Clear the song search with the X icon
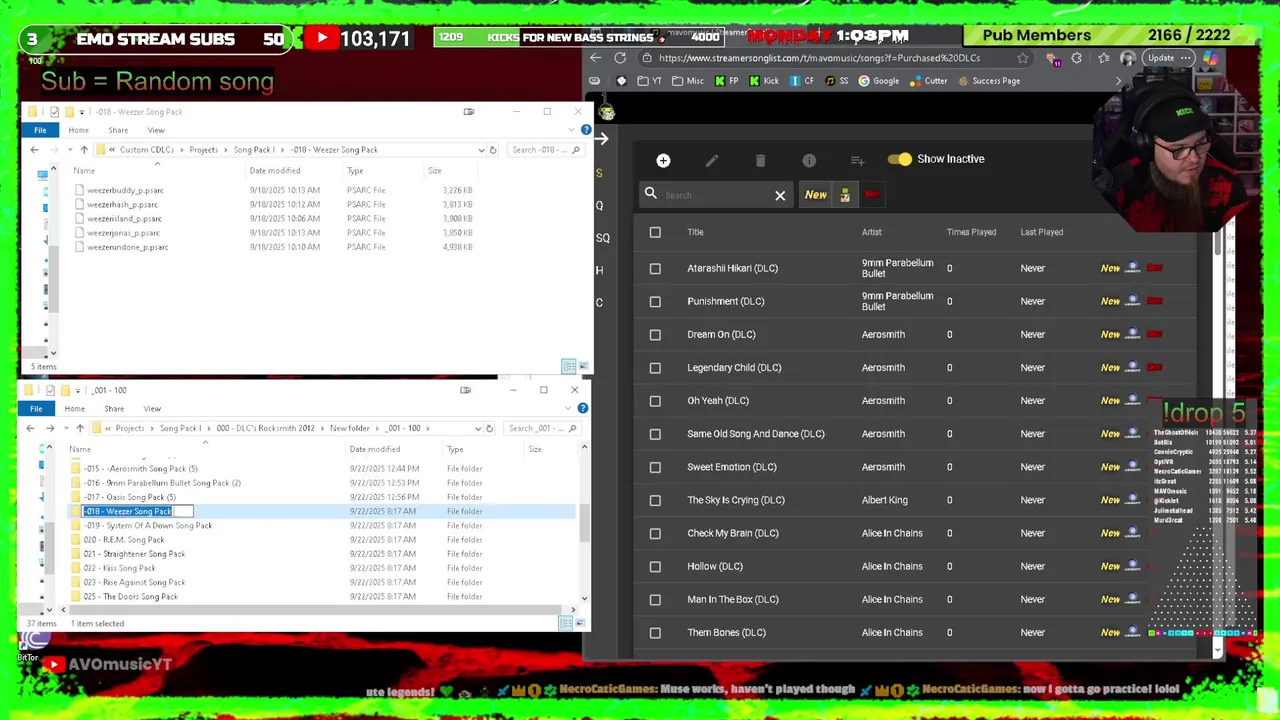The image size is (1280, 720). (x=780, y=196)
